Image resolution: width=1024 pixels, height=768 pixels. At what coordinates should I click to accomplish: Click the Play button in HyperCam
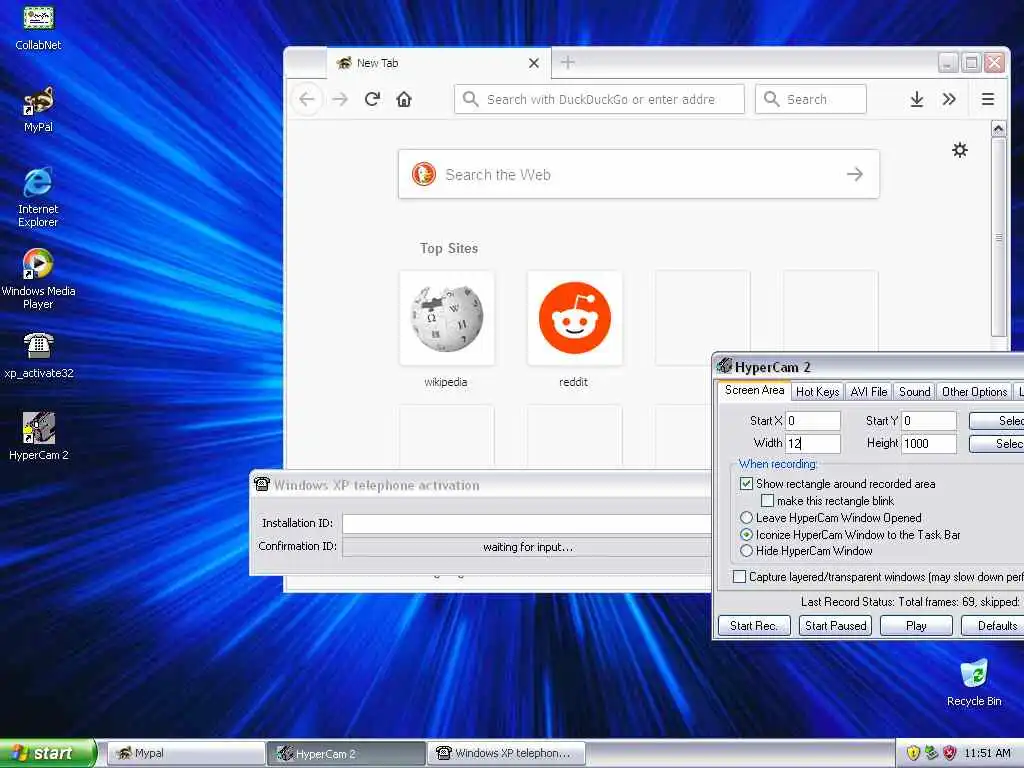916,626
